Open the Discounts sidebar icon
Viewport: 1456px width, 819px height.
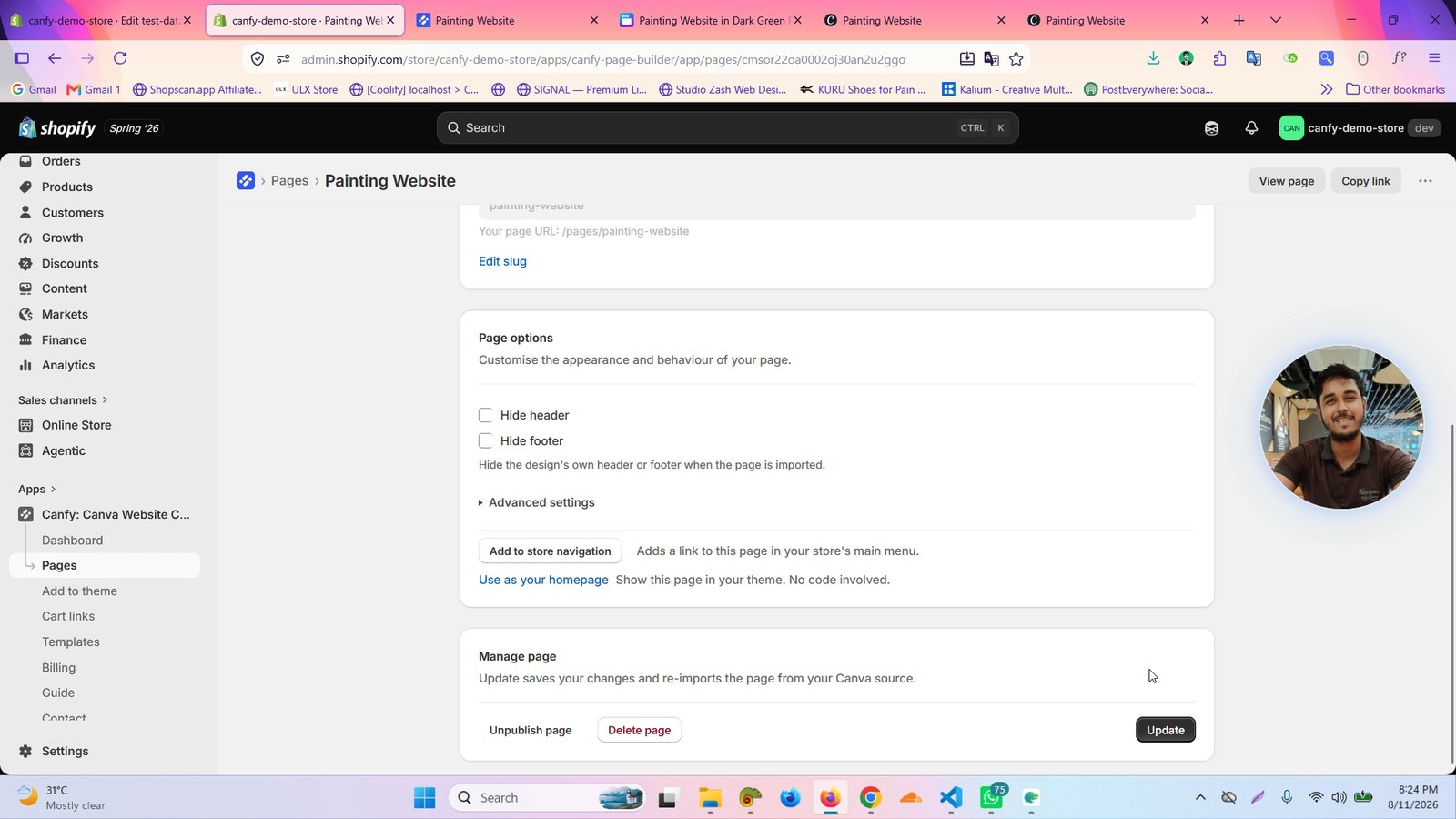point(25,263)
